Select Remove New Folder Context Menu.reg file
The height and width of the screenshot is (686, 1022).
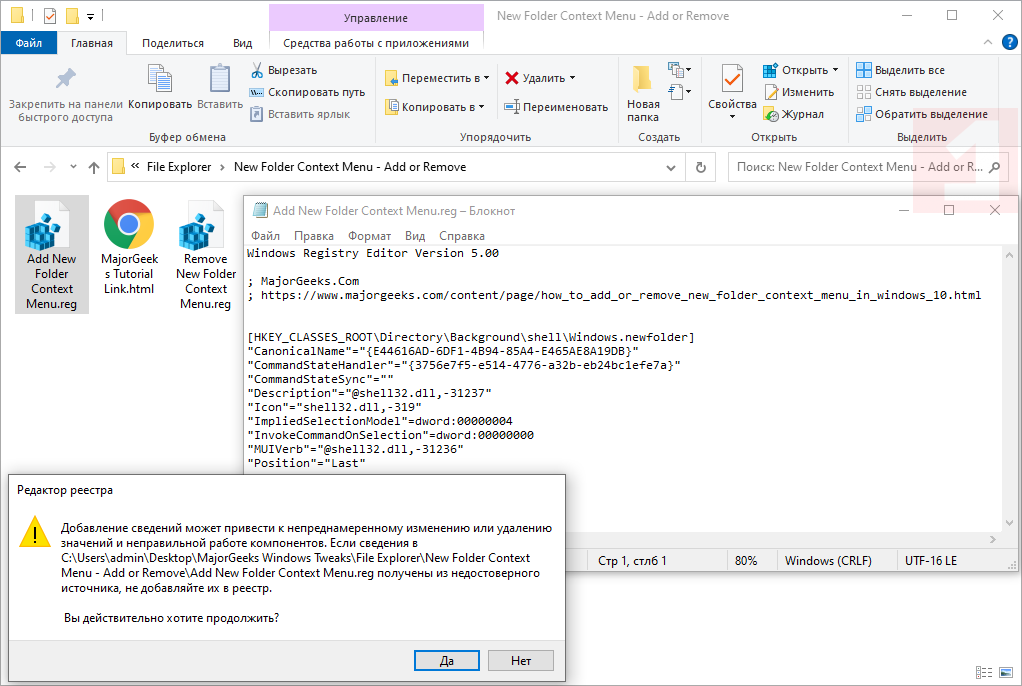pyautogui.click(x=205, y=255)
